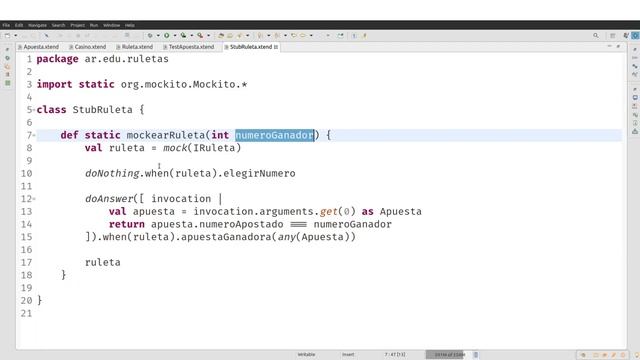Open the Help menu
Image resolution: width=640 pixels, height=360 pixels.
pyautogui.click(x=130, y=25)
